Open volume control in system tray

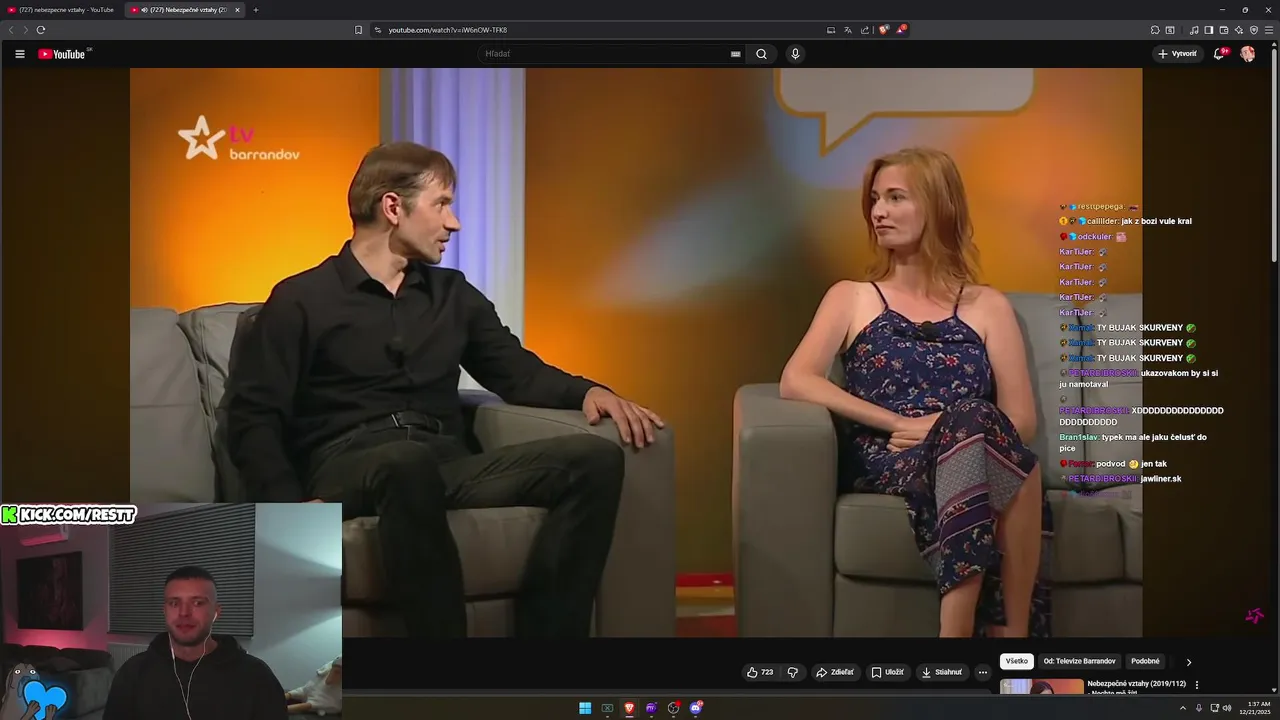(x=1227, y=708)
